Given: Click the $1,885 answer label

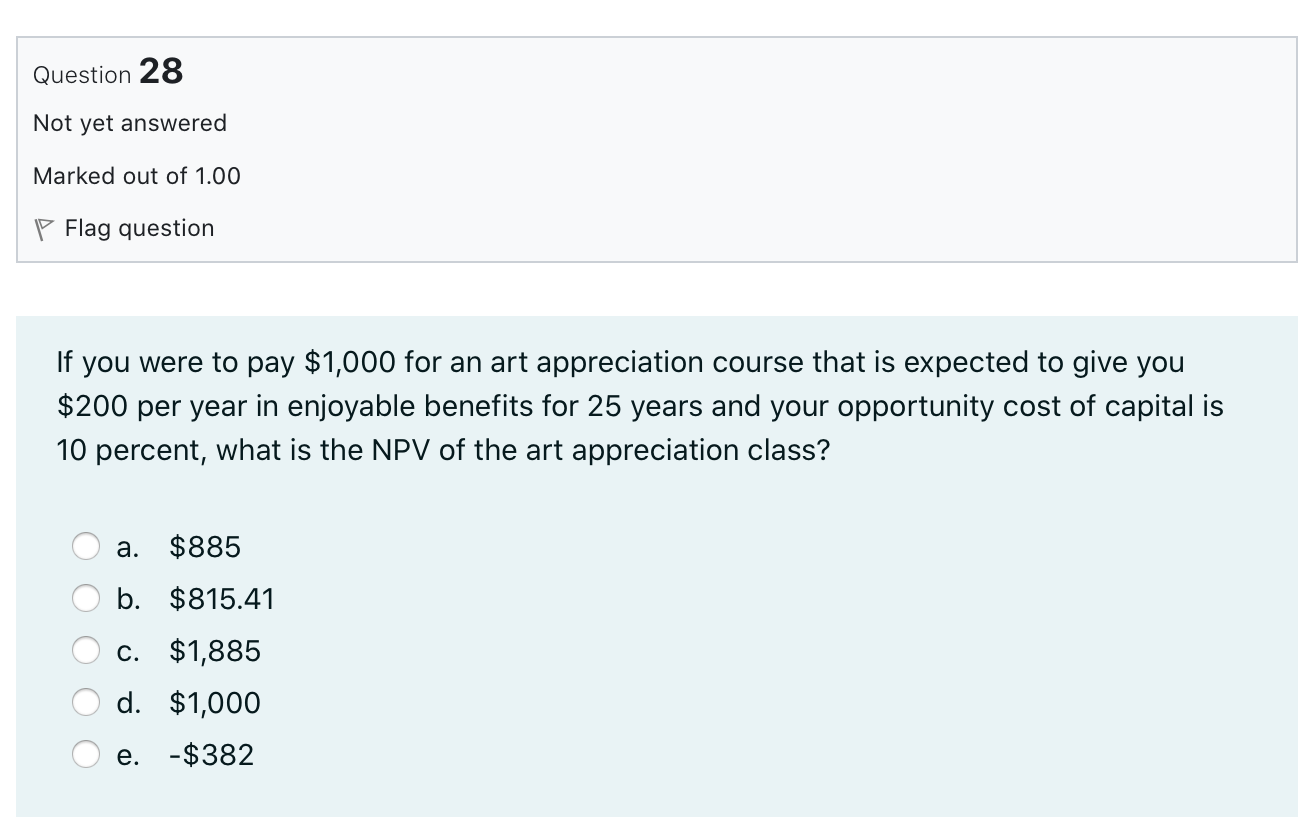Looking at the screenshot, I should [215, 651].
